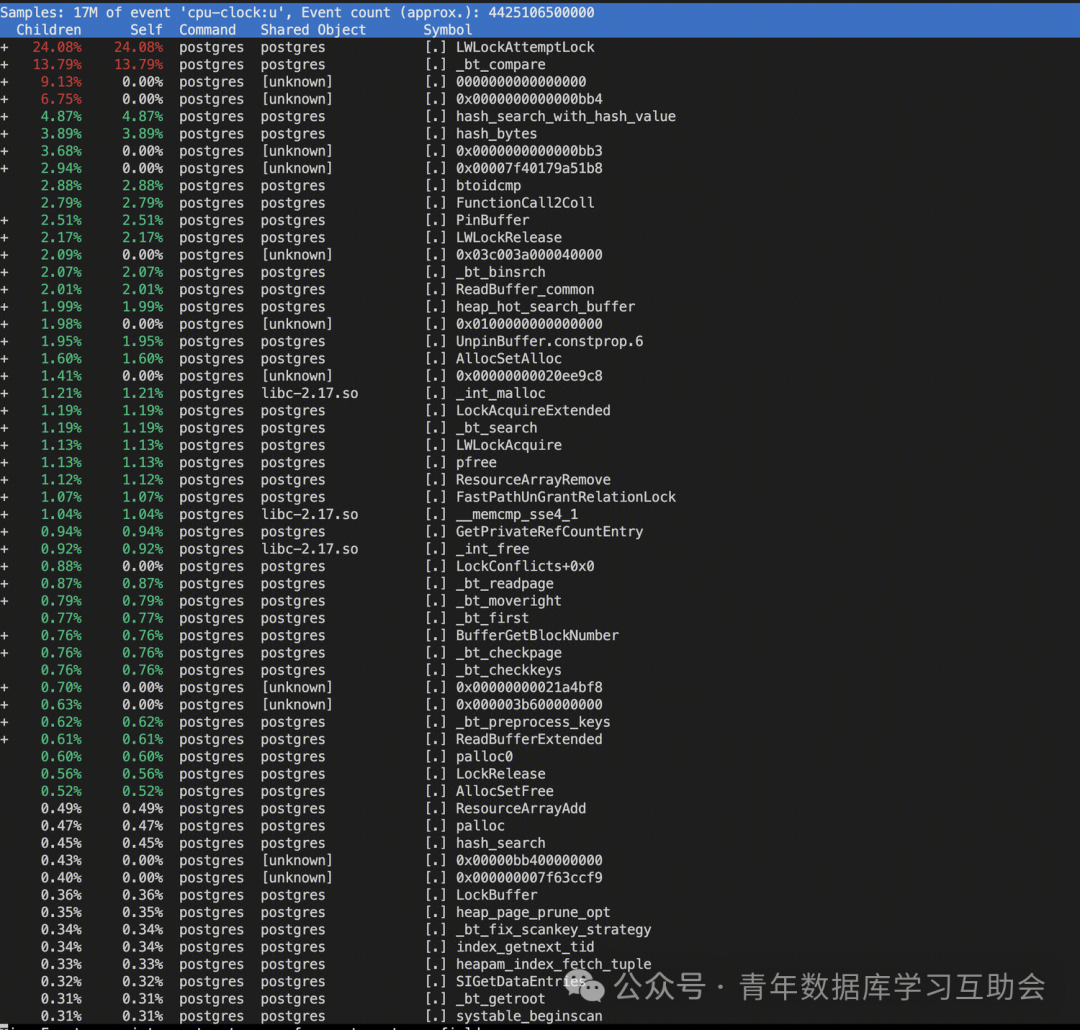Select the ResourceArrayAdd symbol

click(521, 809)
